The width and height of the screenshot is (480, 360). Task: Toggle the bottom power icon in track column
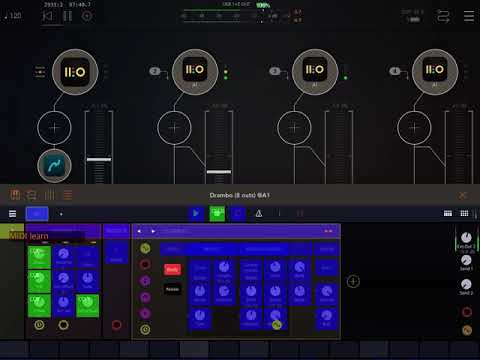click(145, 330)
